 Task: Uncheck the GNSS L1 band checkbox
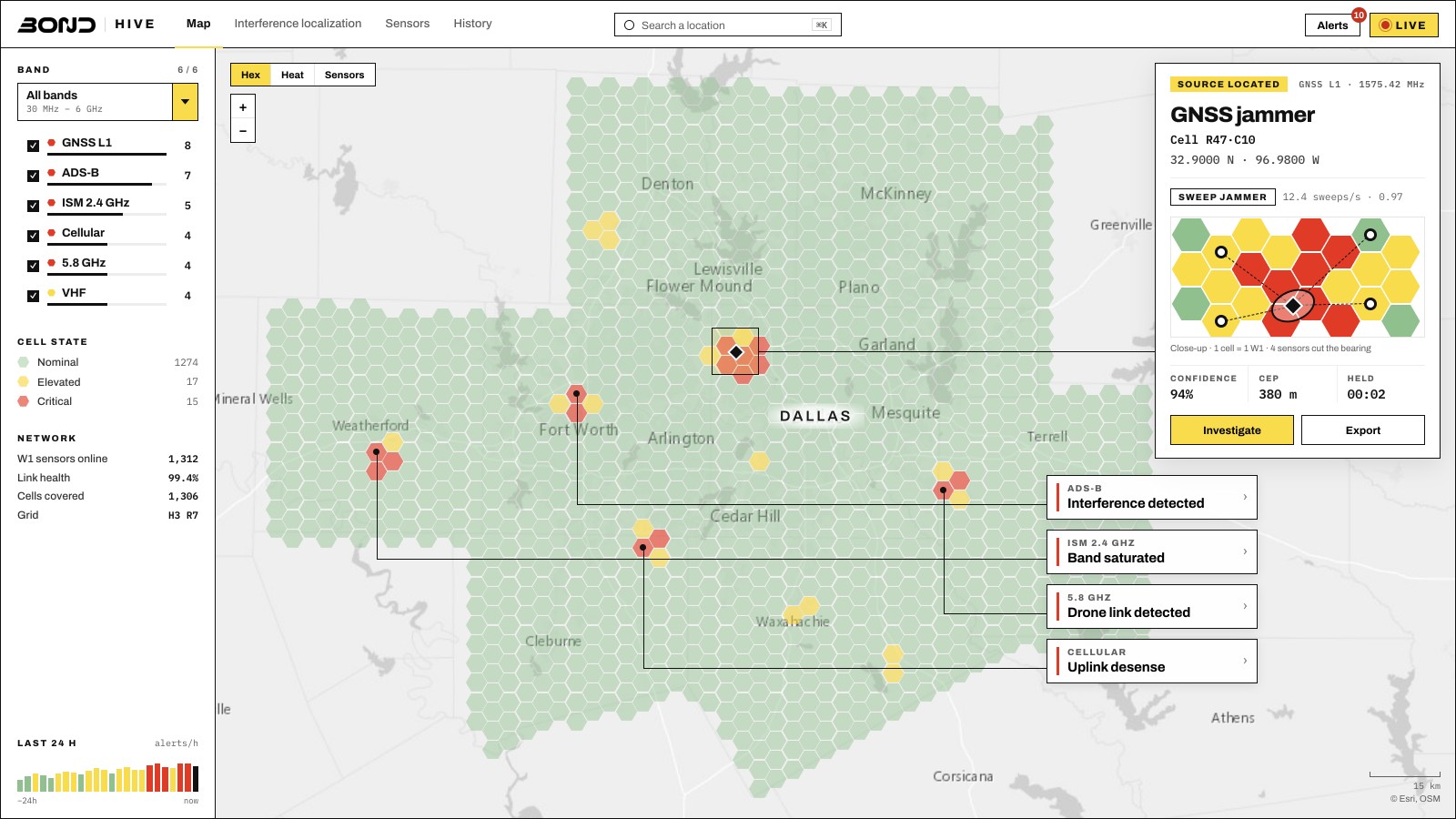tap(33, 146)
